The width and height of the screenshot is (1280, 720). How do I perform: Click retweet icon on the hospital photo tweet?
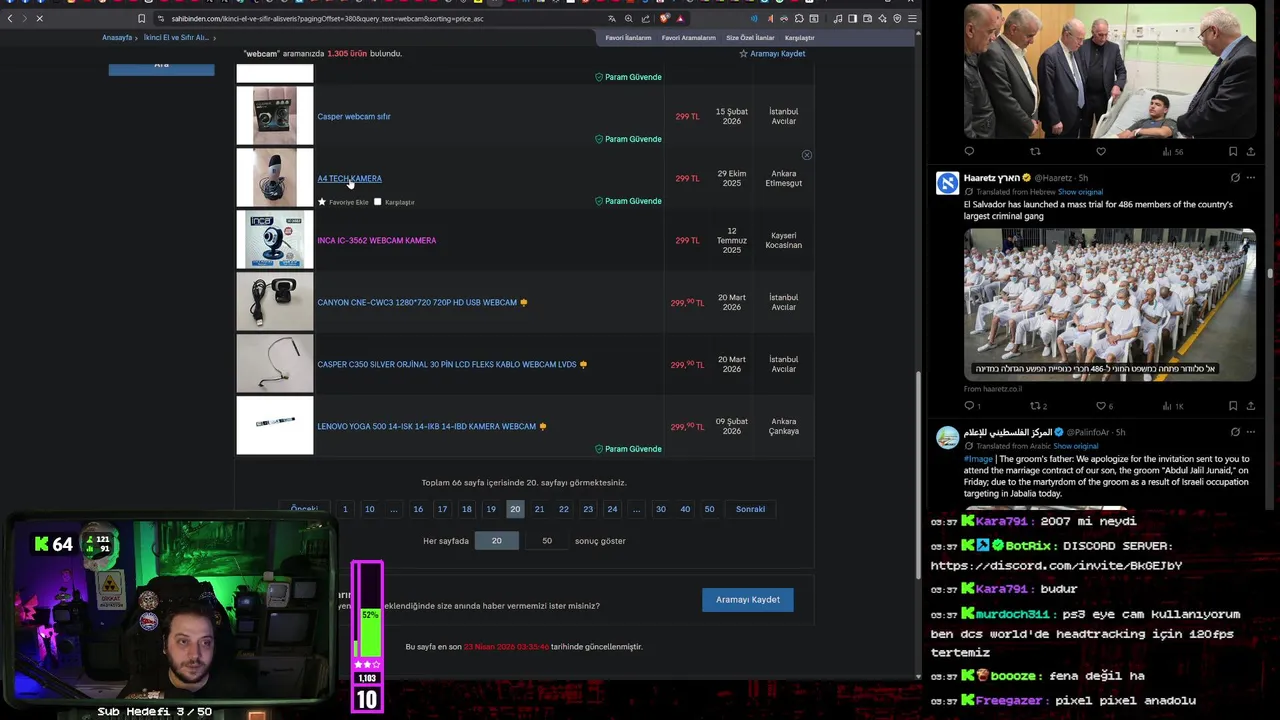(x=1035, y=152)
